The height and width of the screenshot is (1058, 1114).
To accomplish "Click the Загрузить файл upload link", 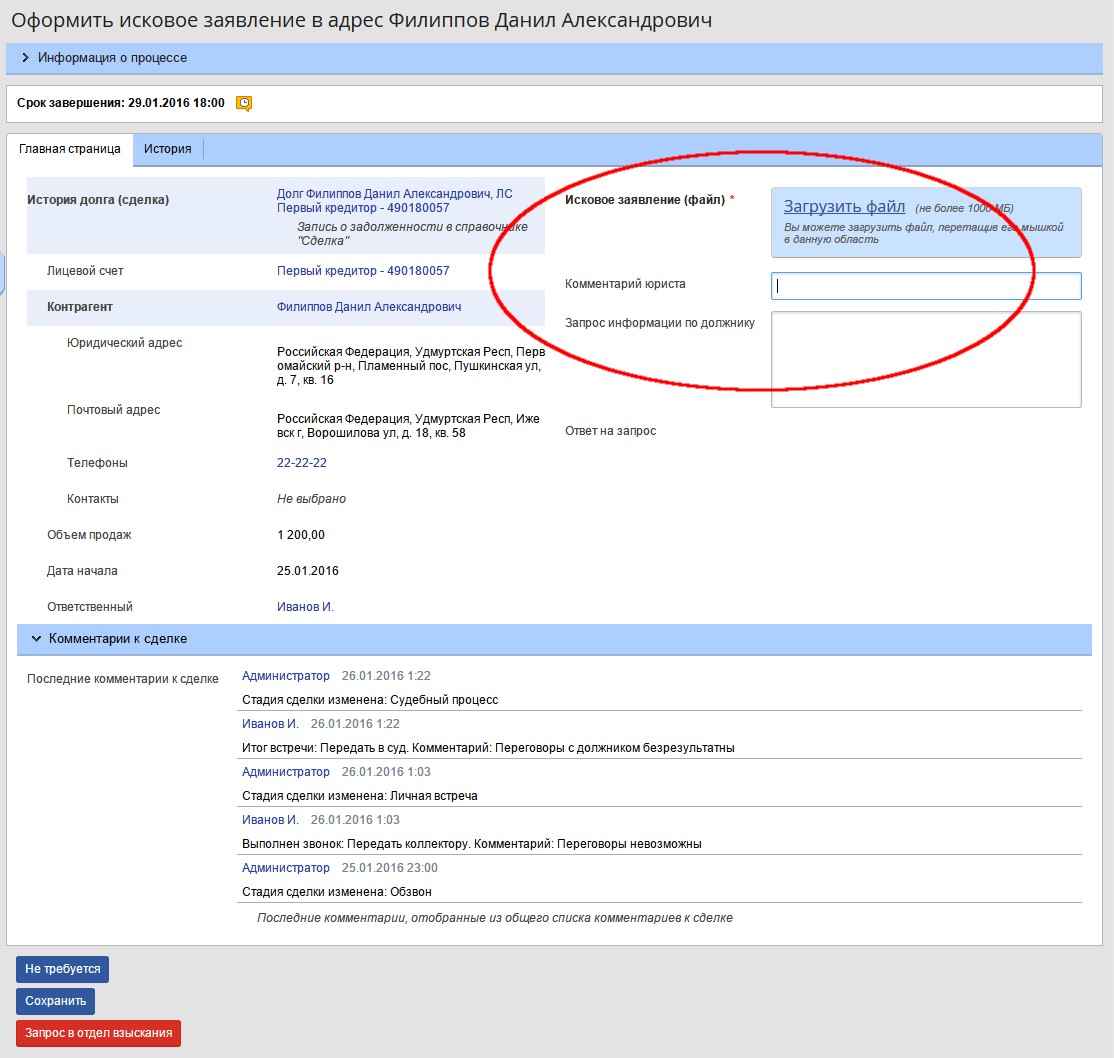I will tap(843, 207).
